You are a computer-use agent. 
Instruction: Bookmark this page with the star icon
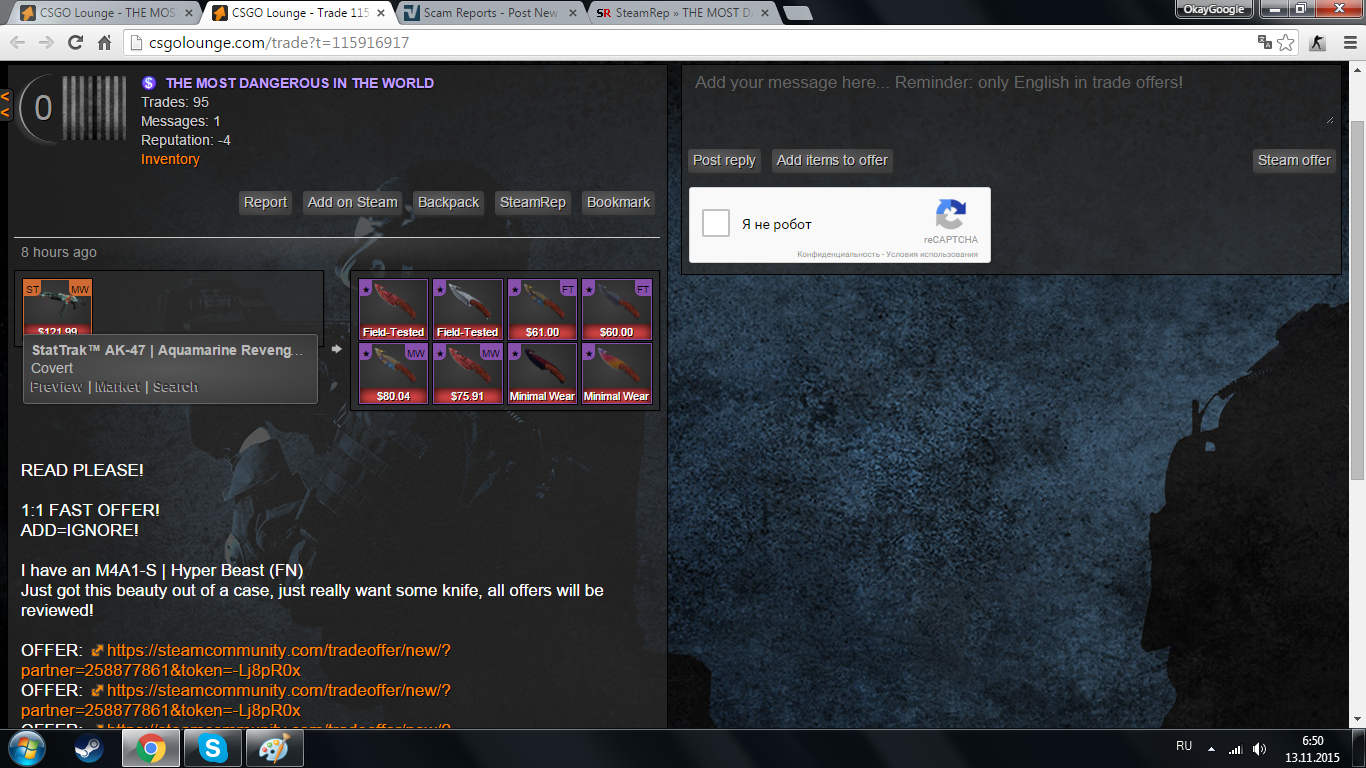(x=1286, y=43)
